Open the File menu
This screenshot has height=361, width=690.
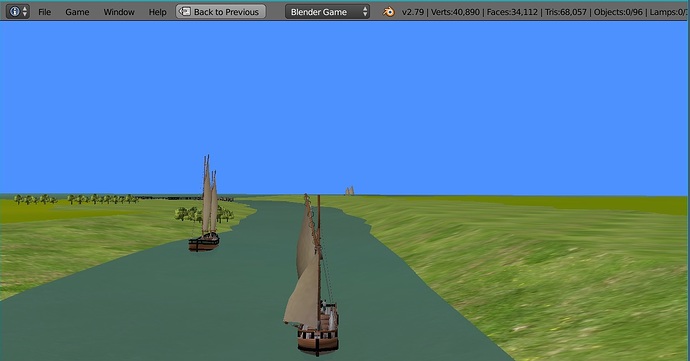point(44,12)
